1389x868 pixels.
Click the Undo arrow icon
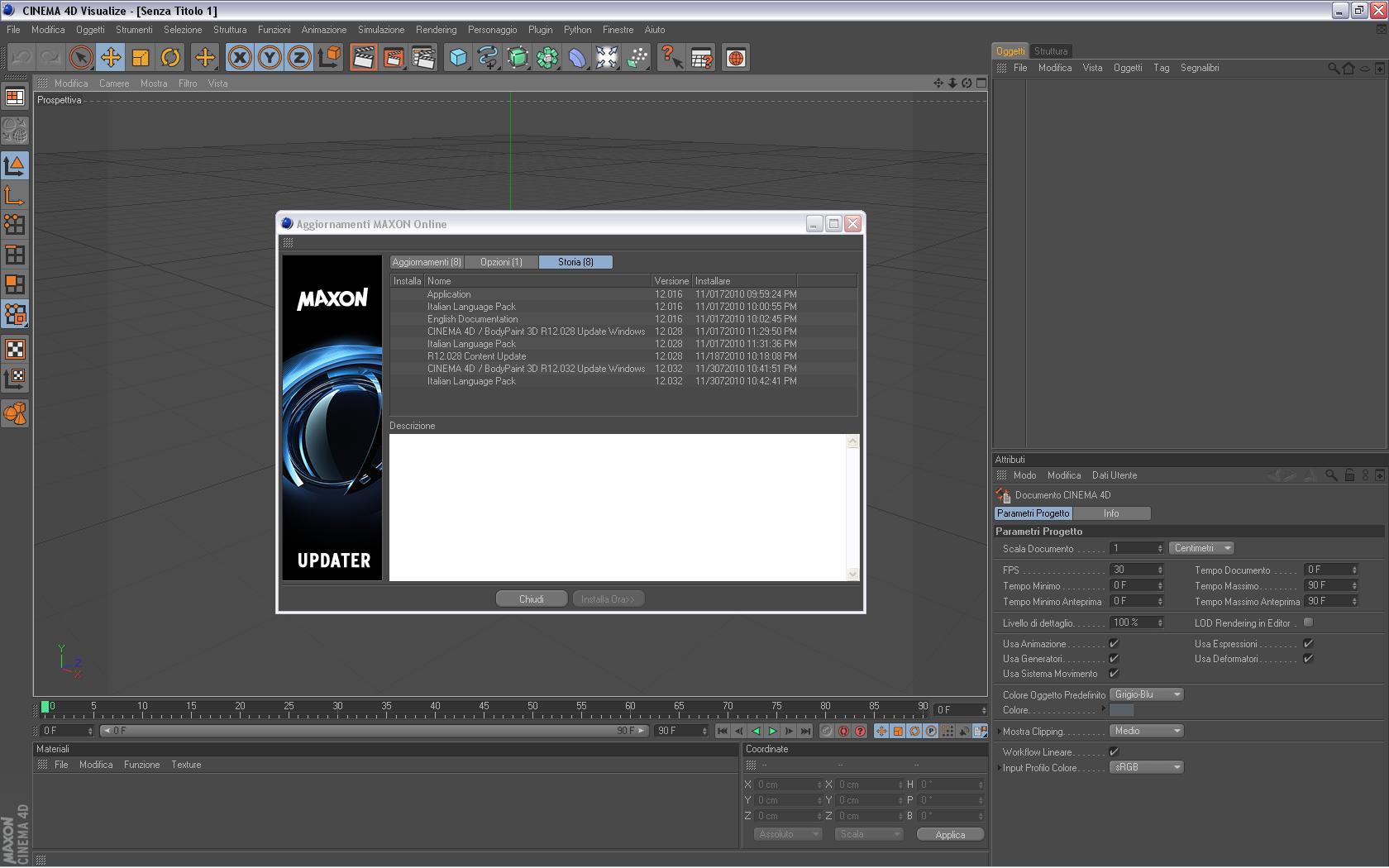[21, 58]
